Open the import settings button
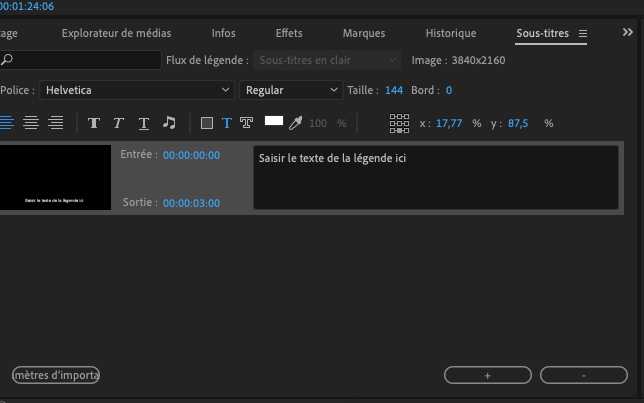The height and width of the screenshot is (403, 644). [56, 375]
